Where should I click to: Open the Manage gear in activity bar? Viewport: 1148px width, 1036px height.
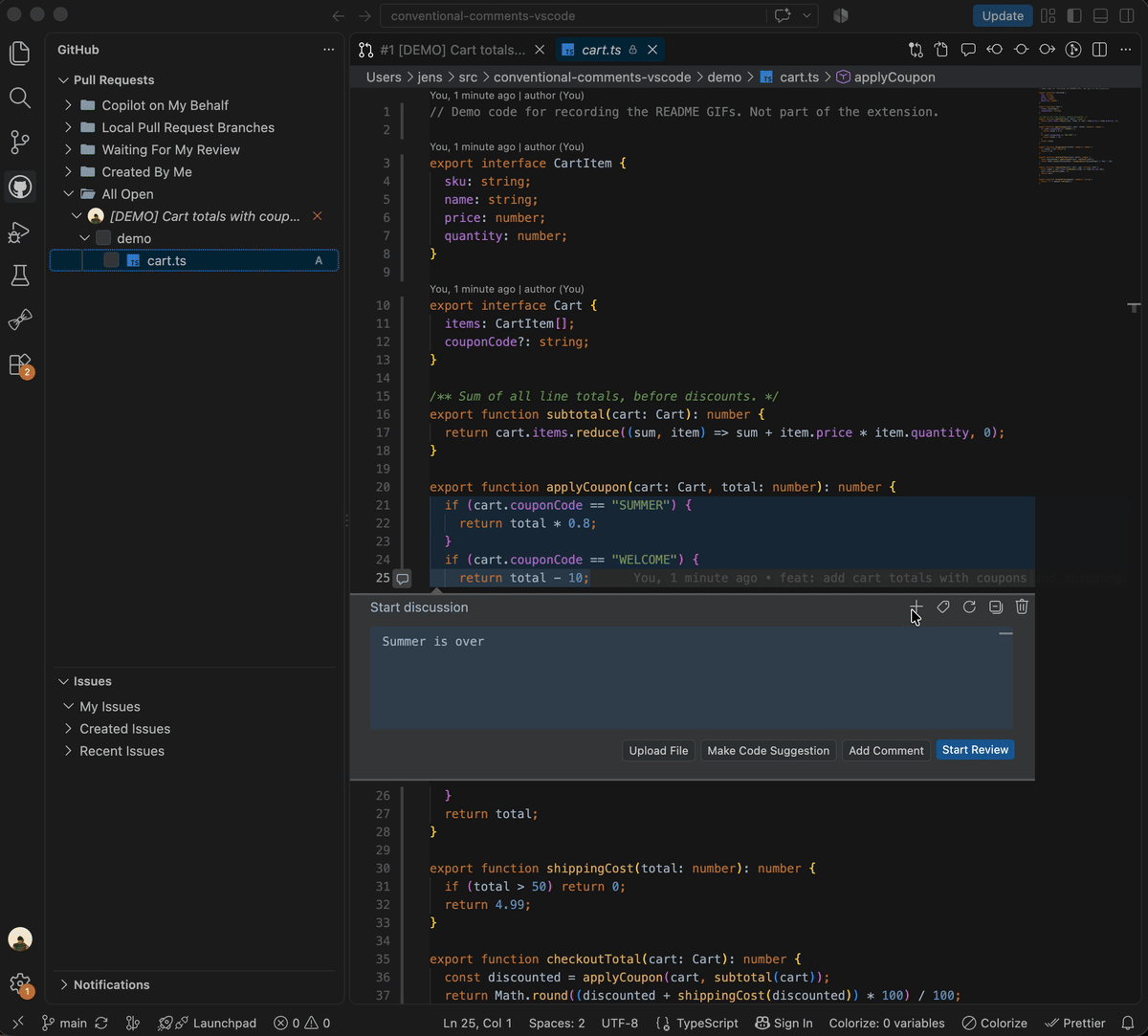click(20, 984)
